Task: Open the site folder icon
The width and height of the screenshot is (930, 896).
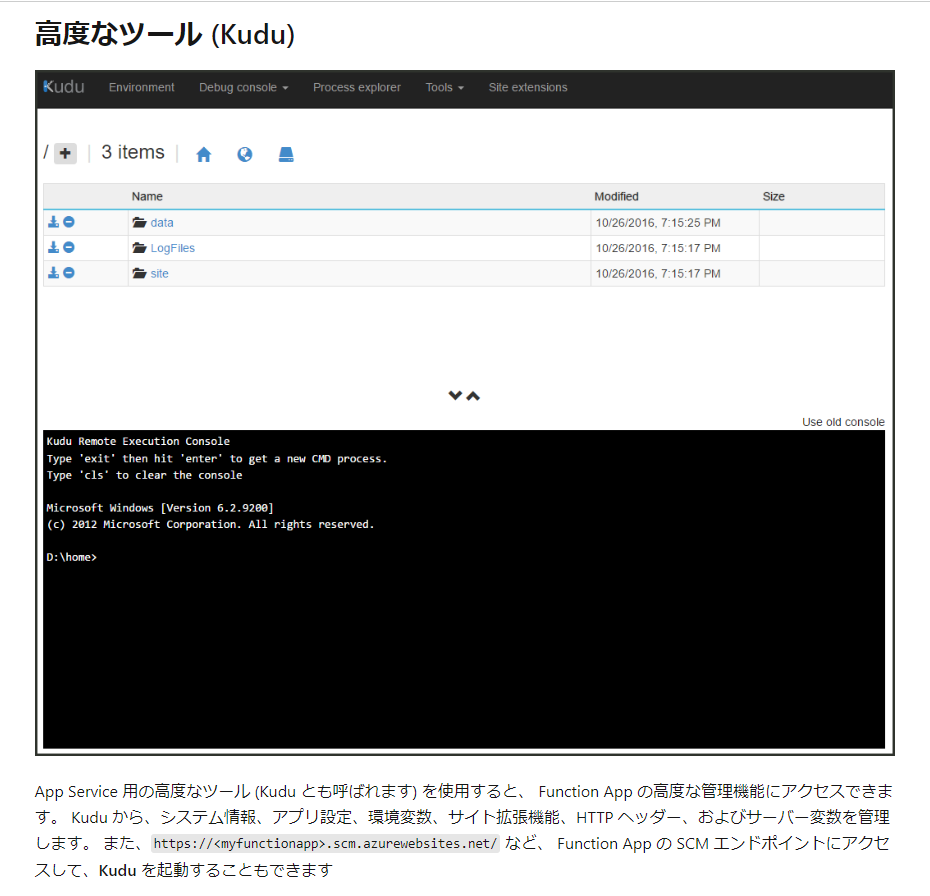Action: [139, 273]
